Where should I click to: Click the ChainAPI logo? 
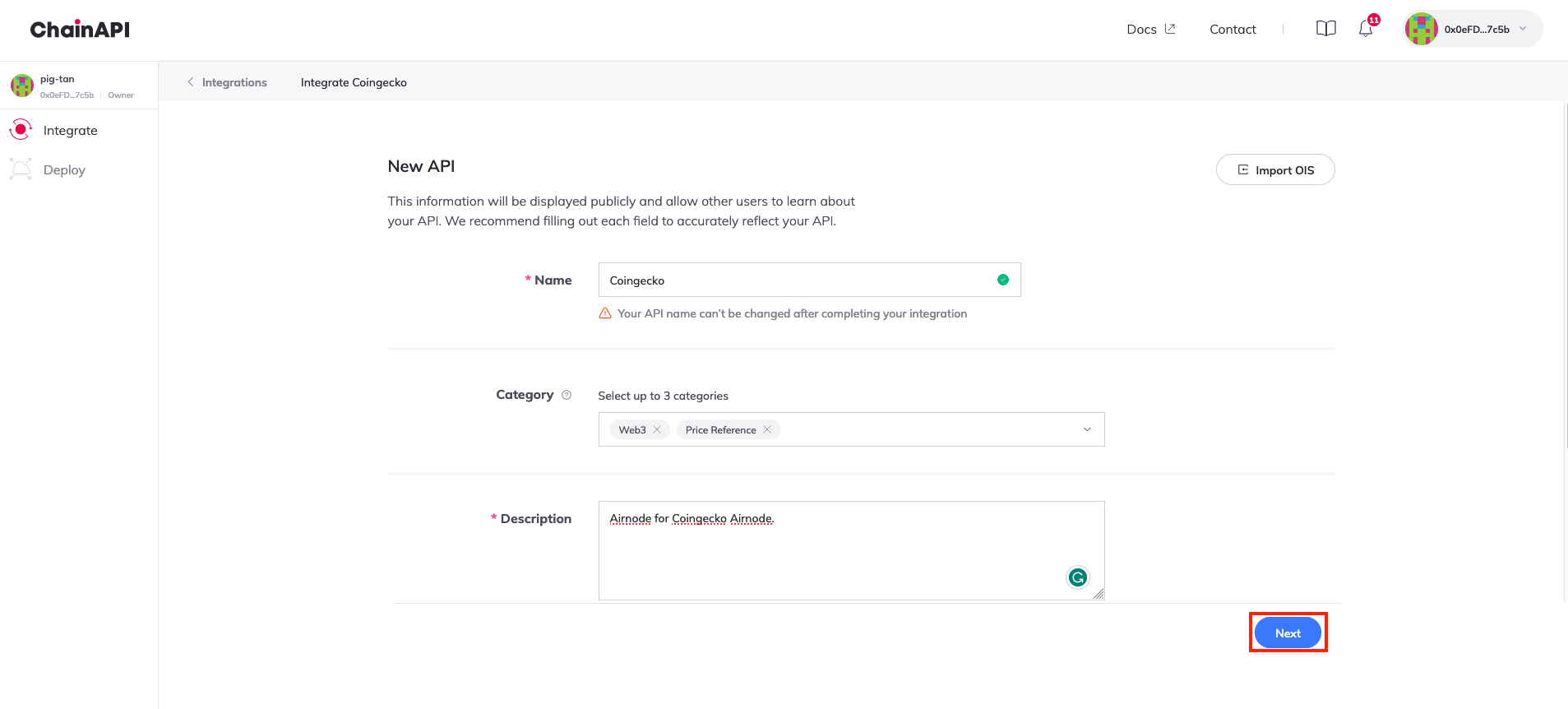80,30
